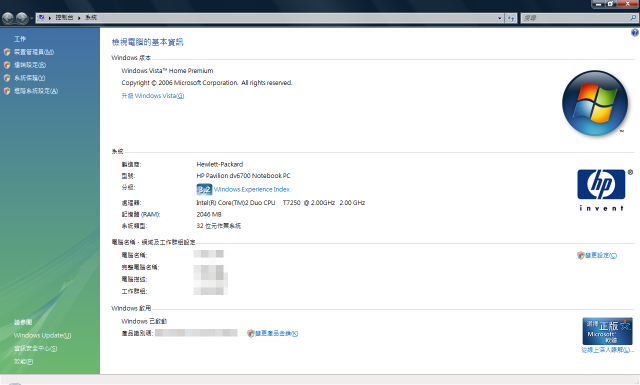Open 資訊安全中心 (Security Center) in sidebar
This screenshot has height=385, width=640.
click(36, 348)
